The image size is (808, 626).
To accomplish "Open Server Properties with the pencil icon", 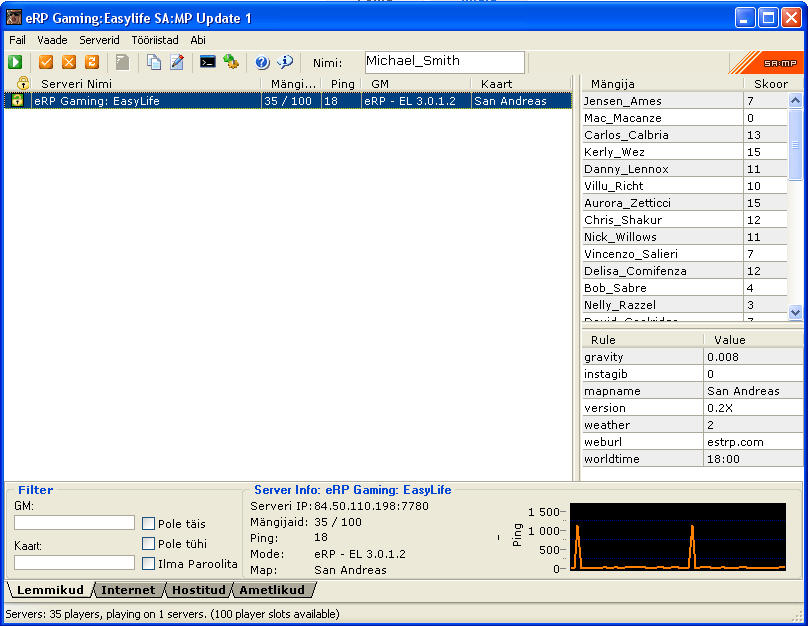I will 177,62.
